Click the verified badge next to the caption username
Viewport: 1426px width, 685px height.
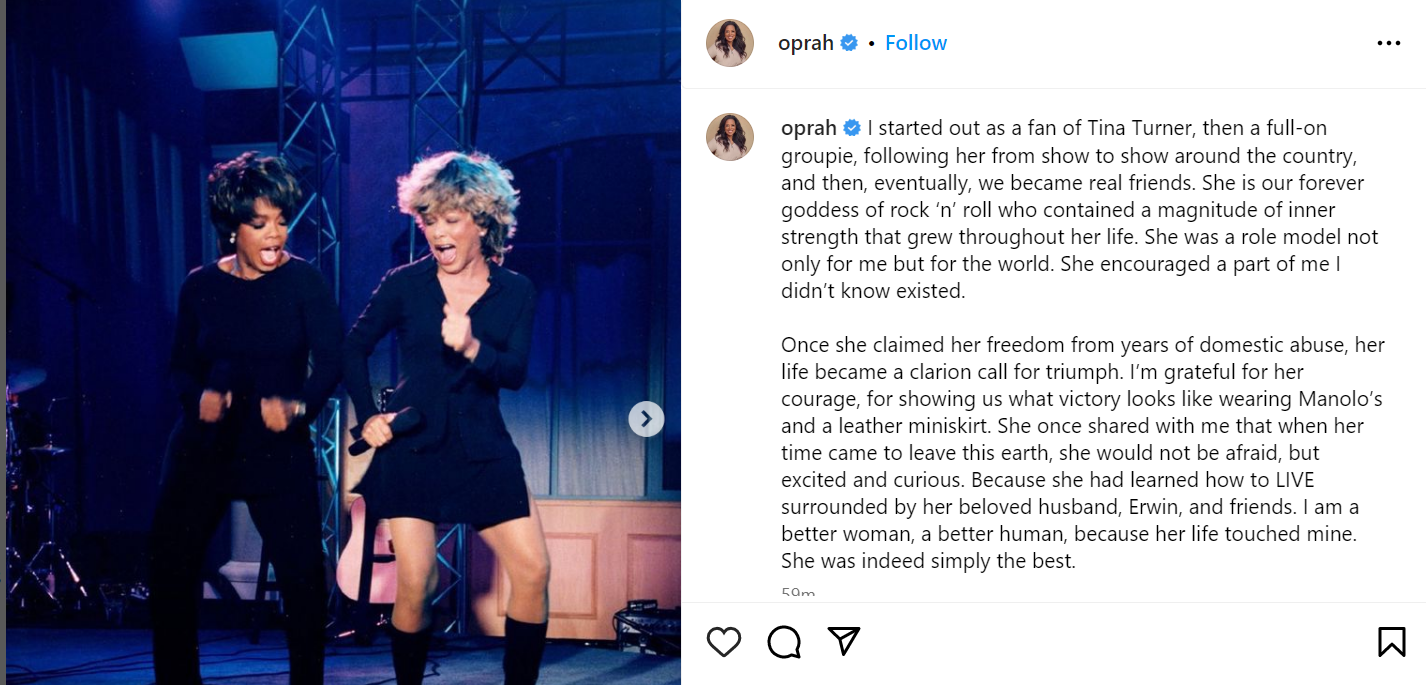(x=853, y=128)
